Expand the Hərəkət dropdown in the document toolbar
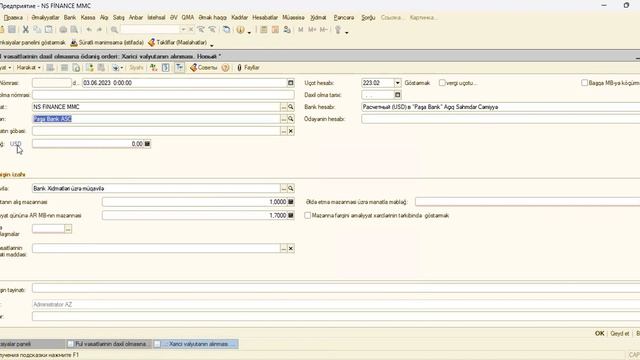 click(x=28, y=67)
